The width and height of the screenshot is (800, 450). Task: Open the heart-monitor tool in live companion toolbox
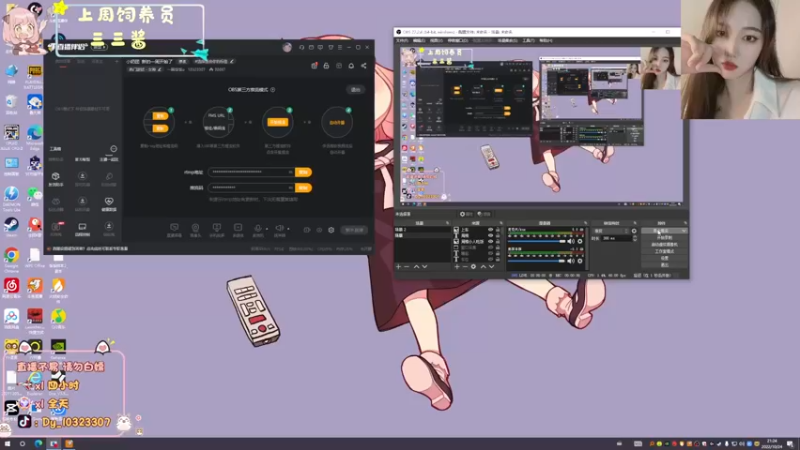click(x=109, y=202)
